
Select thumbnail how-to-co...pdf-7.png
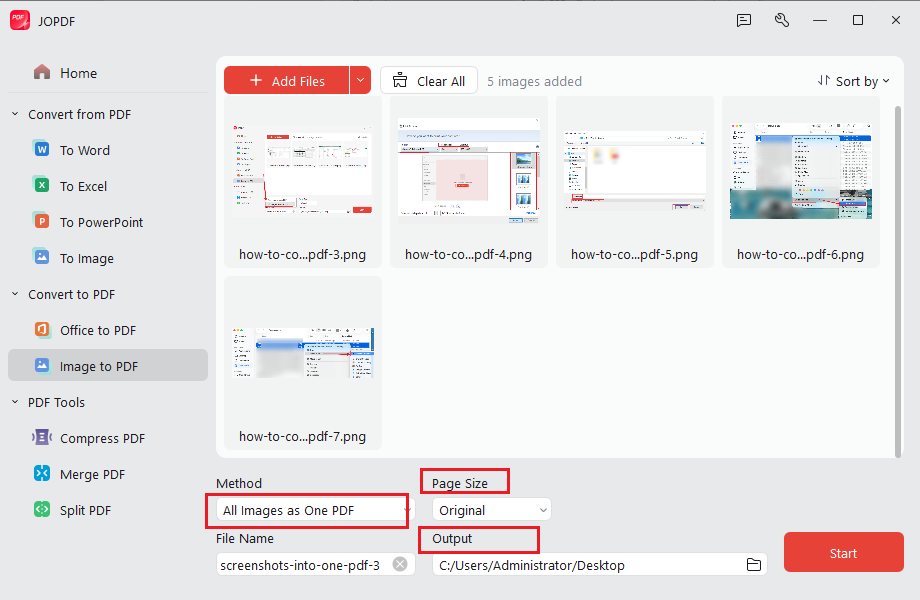[x=303, y=364]
